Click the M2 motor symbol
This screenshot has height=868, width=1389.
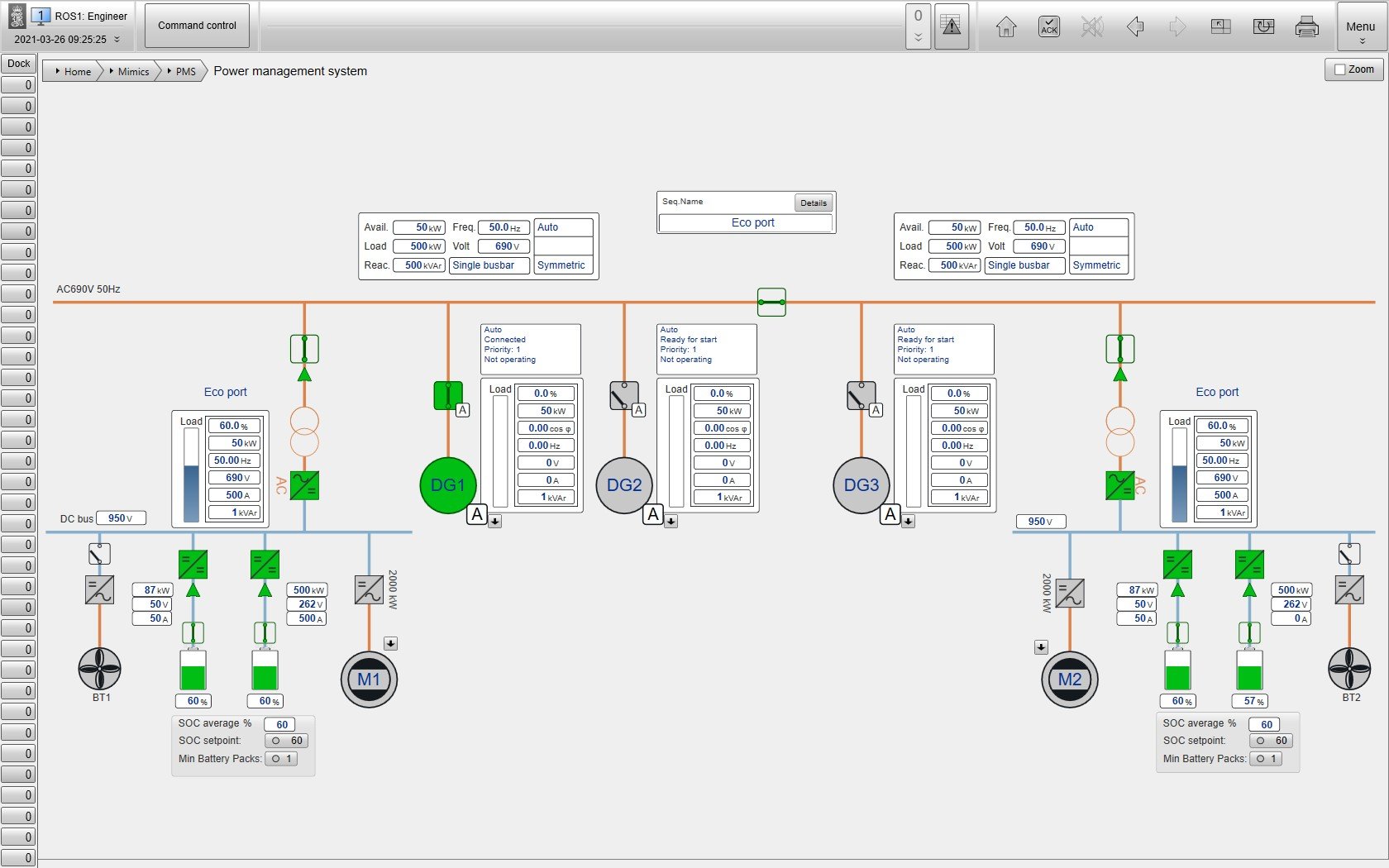[1069, 680]
